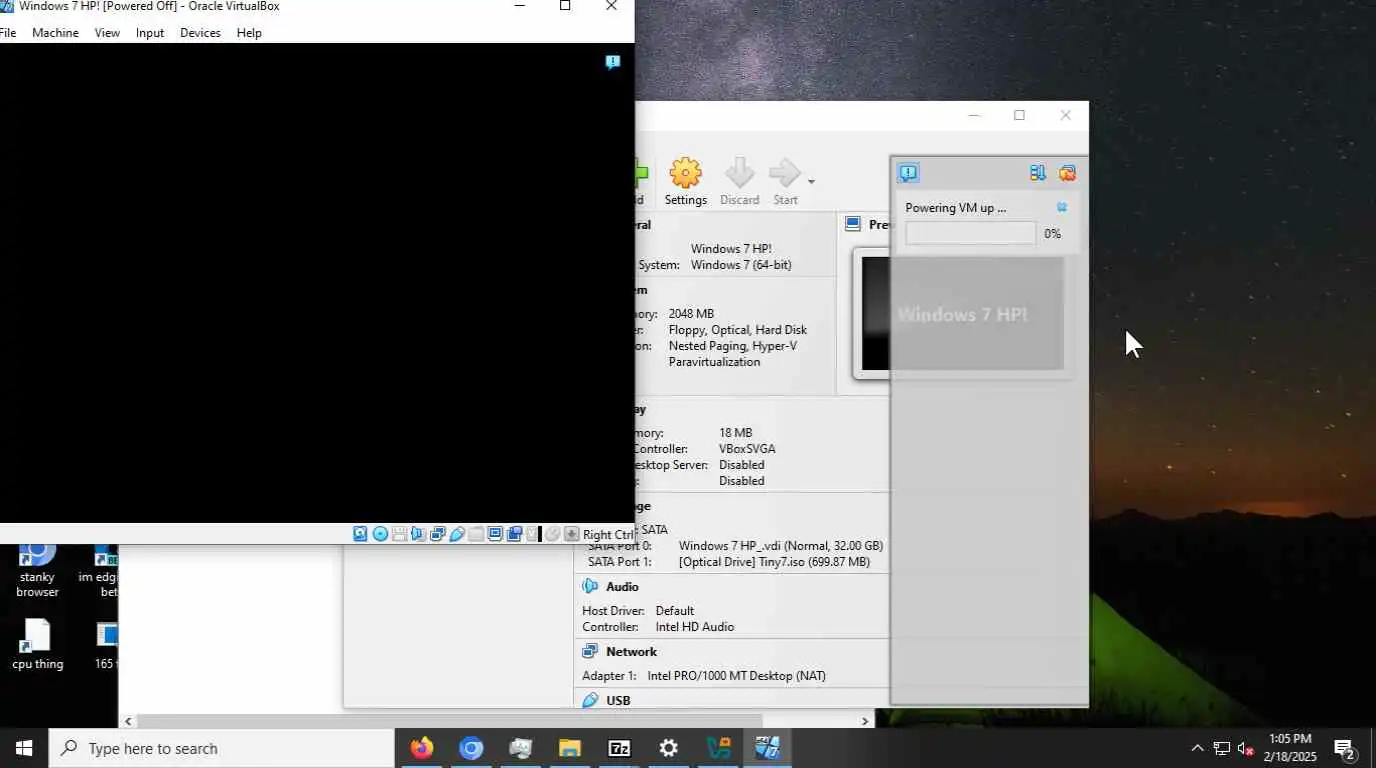Collapse the Network section header
Screen dimensions: 1376x768
click(x=631, y=652)
